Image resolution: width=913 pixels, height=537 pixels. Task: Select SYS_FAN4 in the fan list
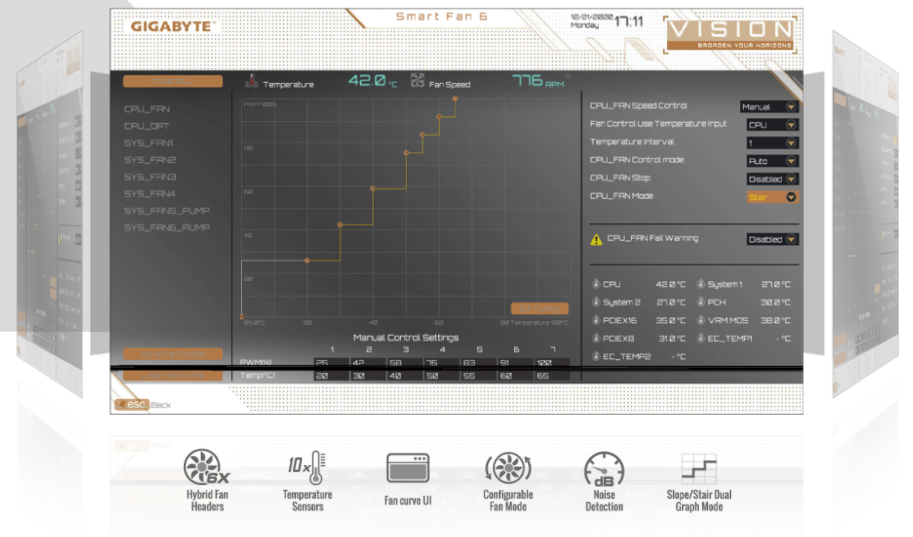coord(150,193)
